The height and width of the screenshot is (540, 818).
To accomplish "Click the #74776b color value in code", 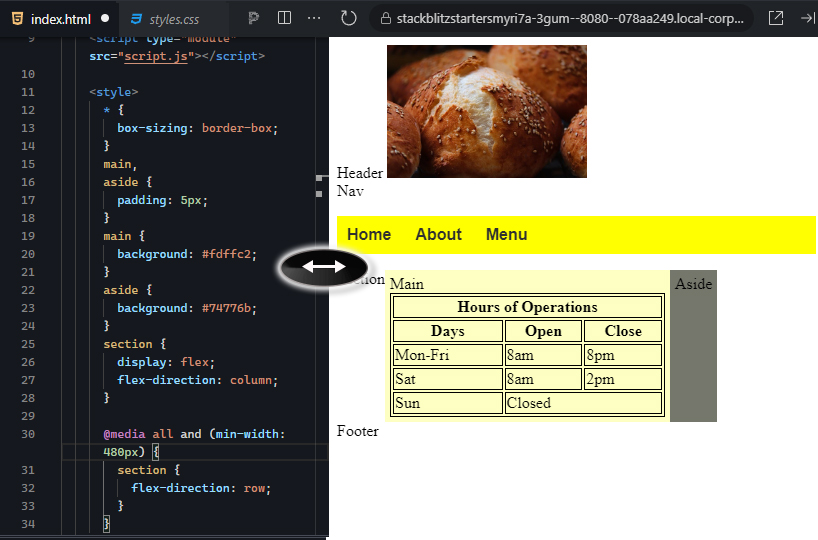I will [226, 308].
